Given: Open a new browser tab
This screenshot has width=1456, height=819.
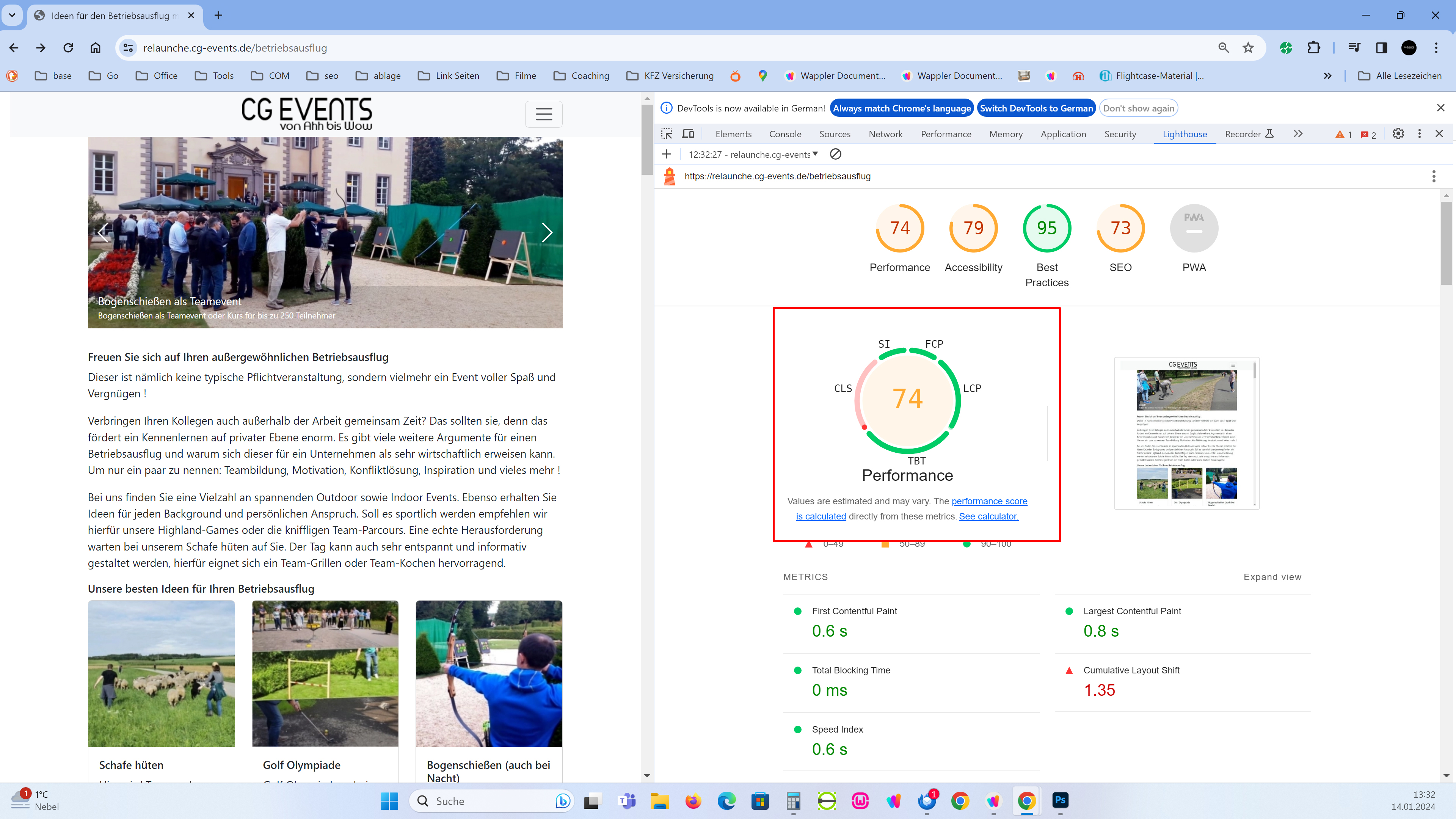Looking at the screenshot, I should pyautogui.click(x=218, y=16).
